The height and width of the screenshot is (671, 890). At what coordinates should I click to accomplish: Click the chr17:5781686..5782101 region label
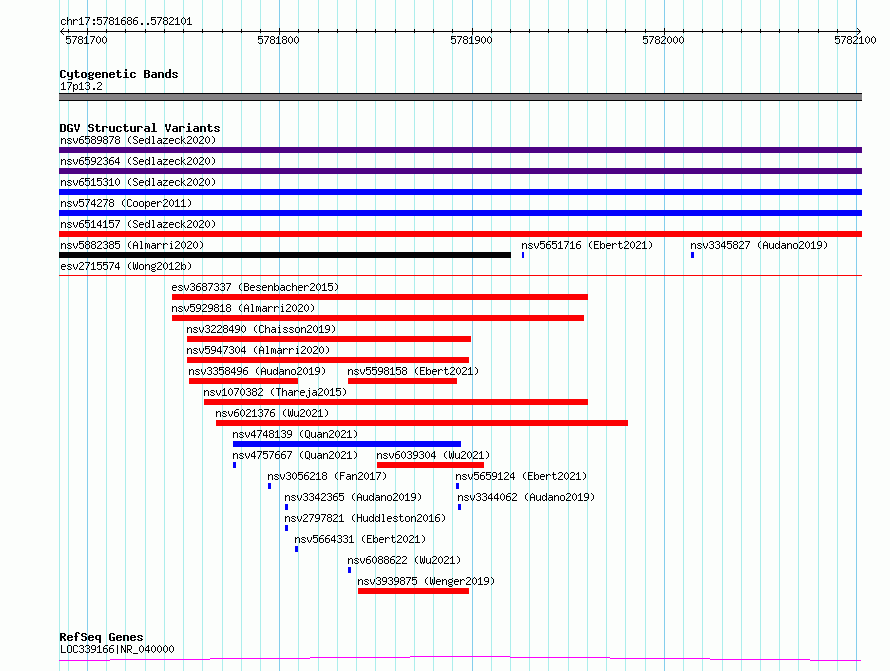(x=126, y=22)
